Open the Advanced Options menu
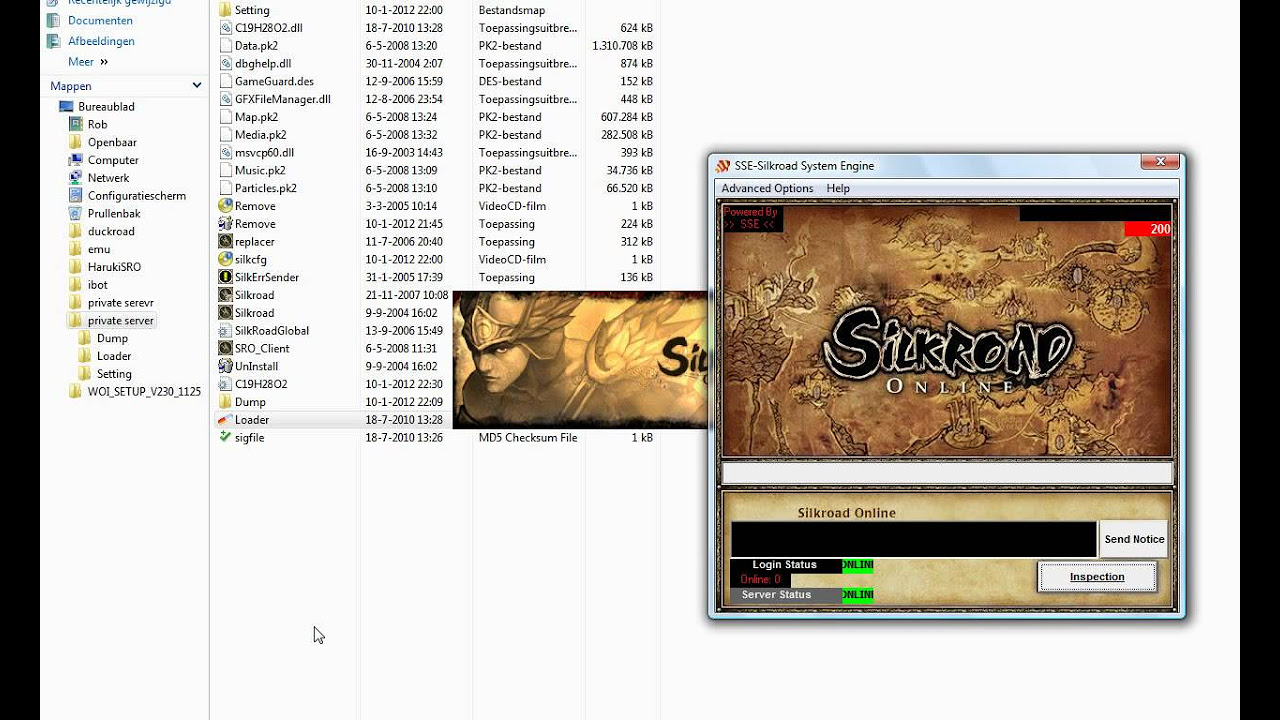The height and width of the screenshot is (720, 1280). click(x=767, y=188)
